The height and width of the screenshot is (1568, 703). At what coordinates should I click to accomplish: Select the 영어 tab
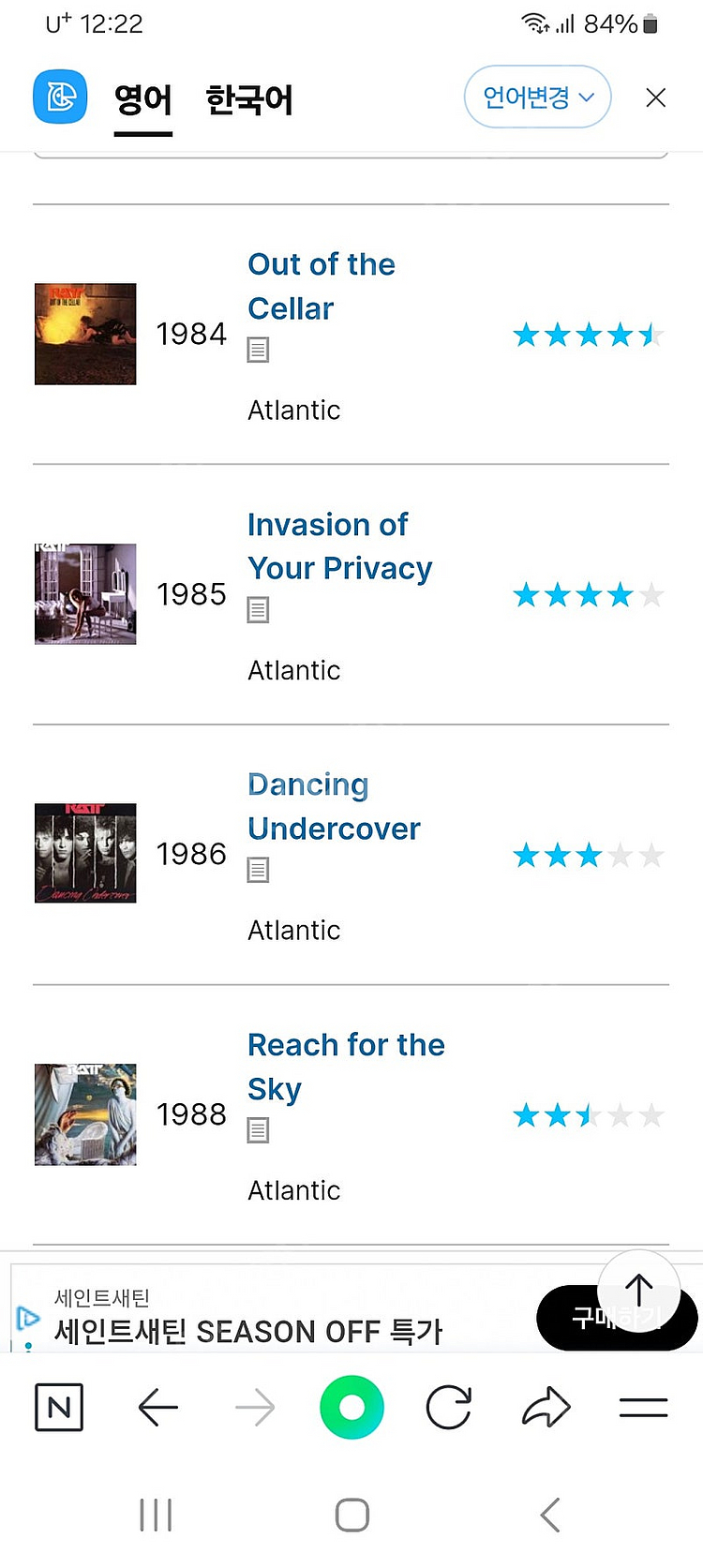tap(143, 99)
